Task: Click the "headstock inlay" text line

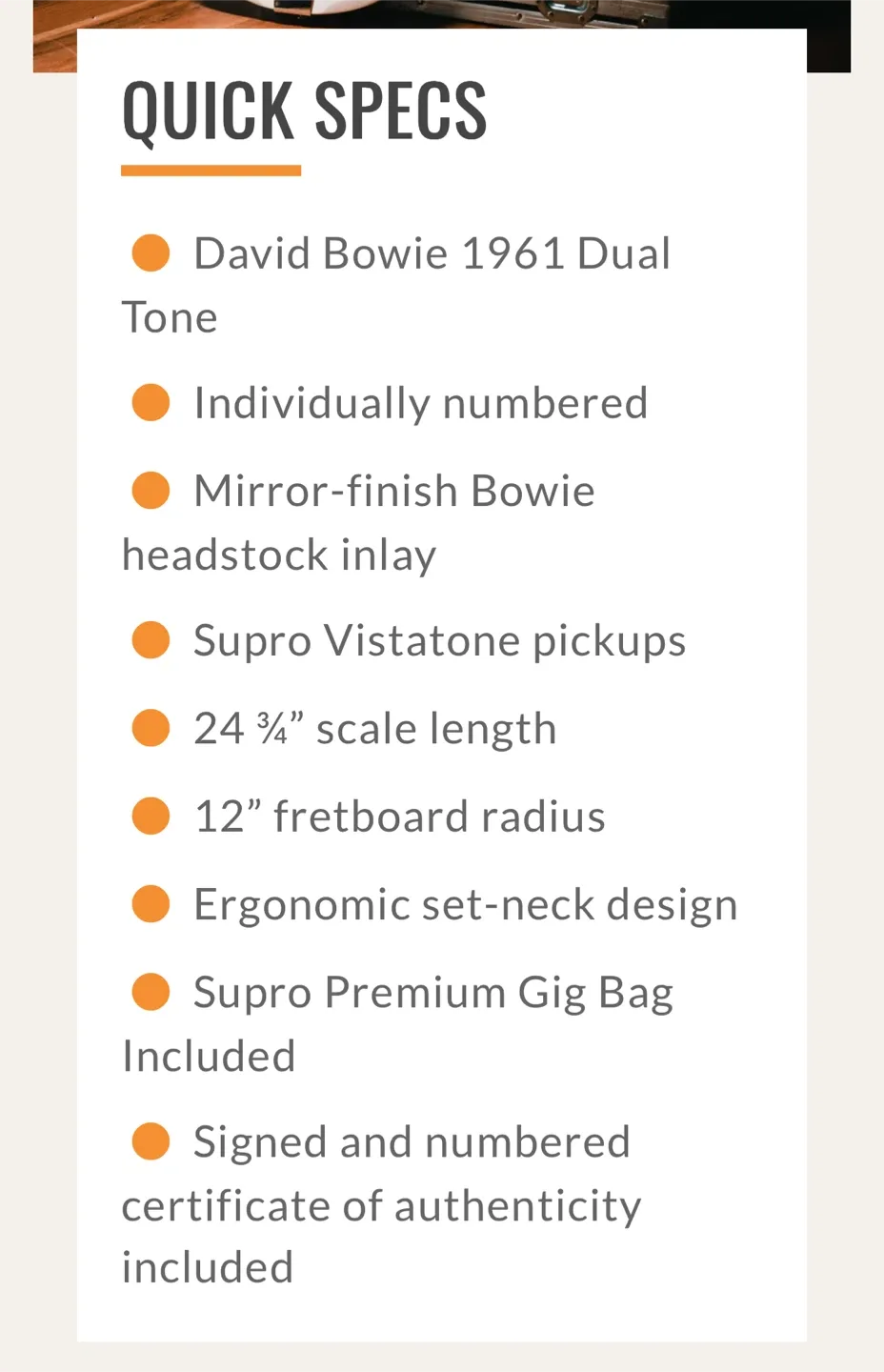Action: coord(279,555)
